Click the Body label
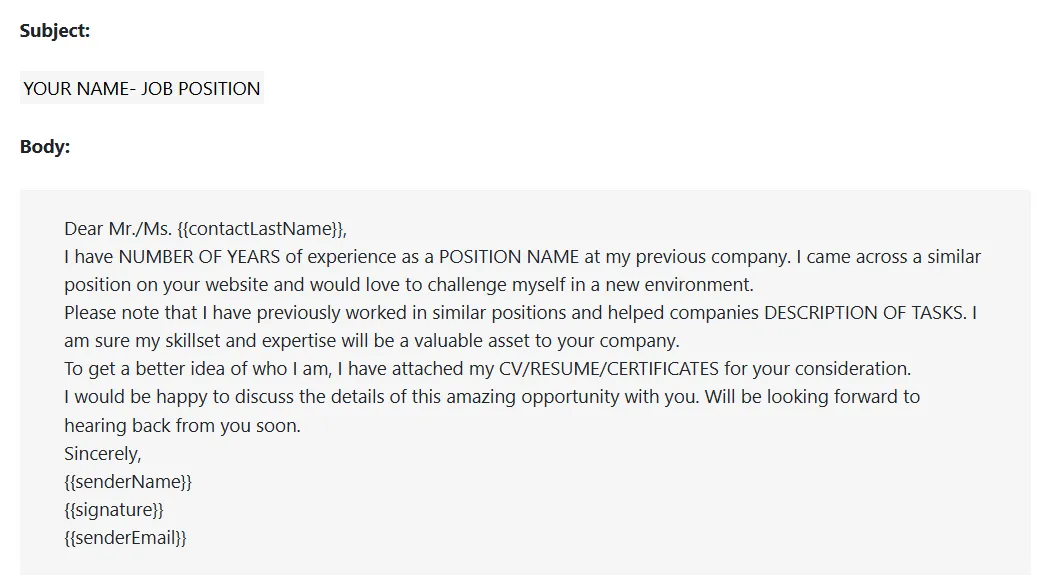 pos(45,147)
